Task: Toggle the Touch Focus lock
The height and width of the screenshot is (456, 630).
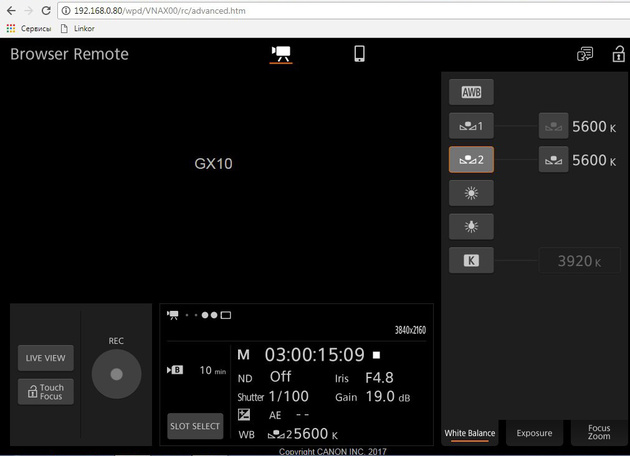Action: point(45,392)
